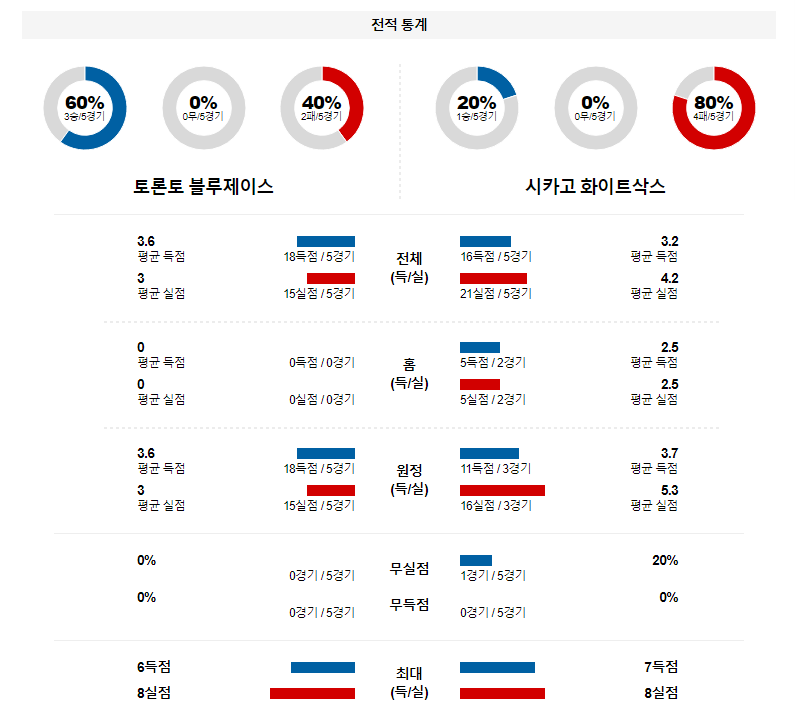Click Toronto's 0% draw donut chart
This screenshot has height=723, width=795.
point(203,108)
